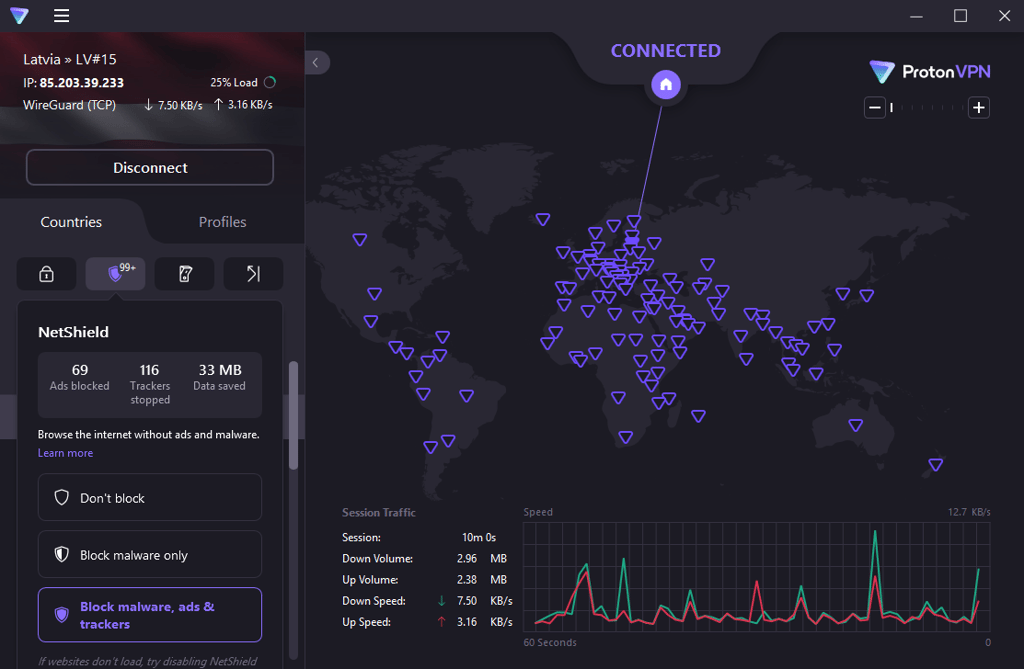This screenshot has width=1024, height=669.
Task: Click the map zoom slider track
Action: [x=927, y=108]
